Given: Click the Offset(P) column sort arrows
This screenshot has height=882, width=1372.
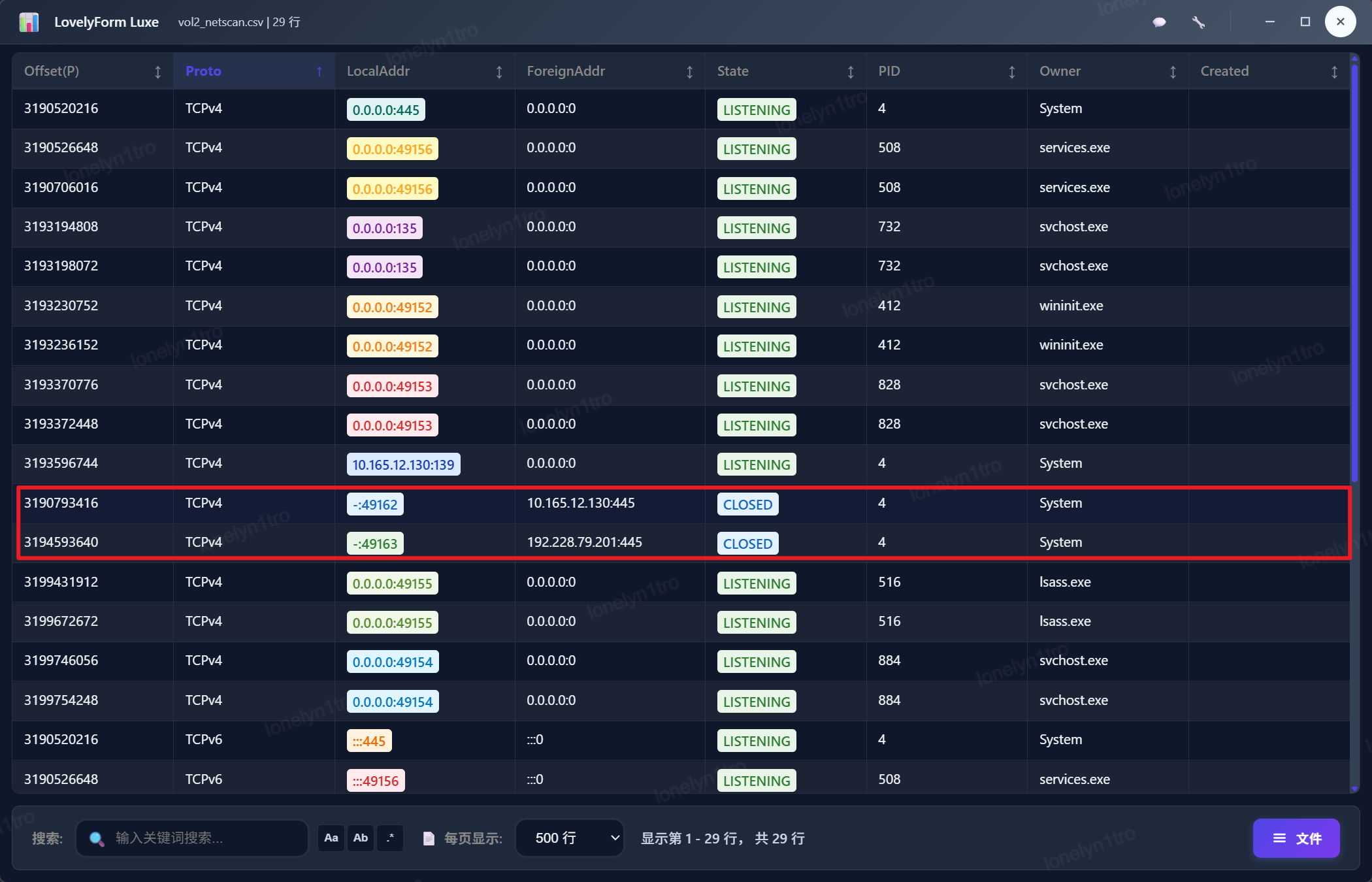Looking at the screenshot, I should [157, 72].
